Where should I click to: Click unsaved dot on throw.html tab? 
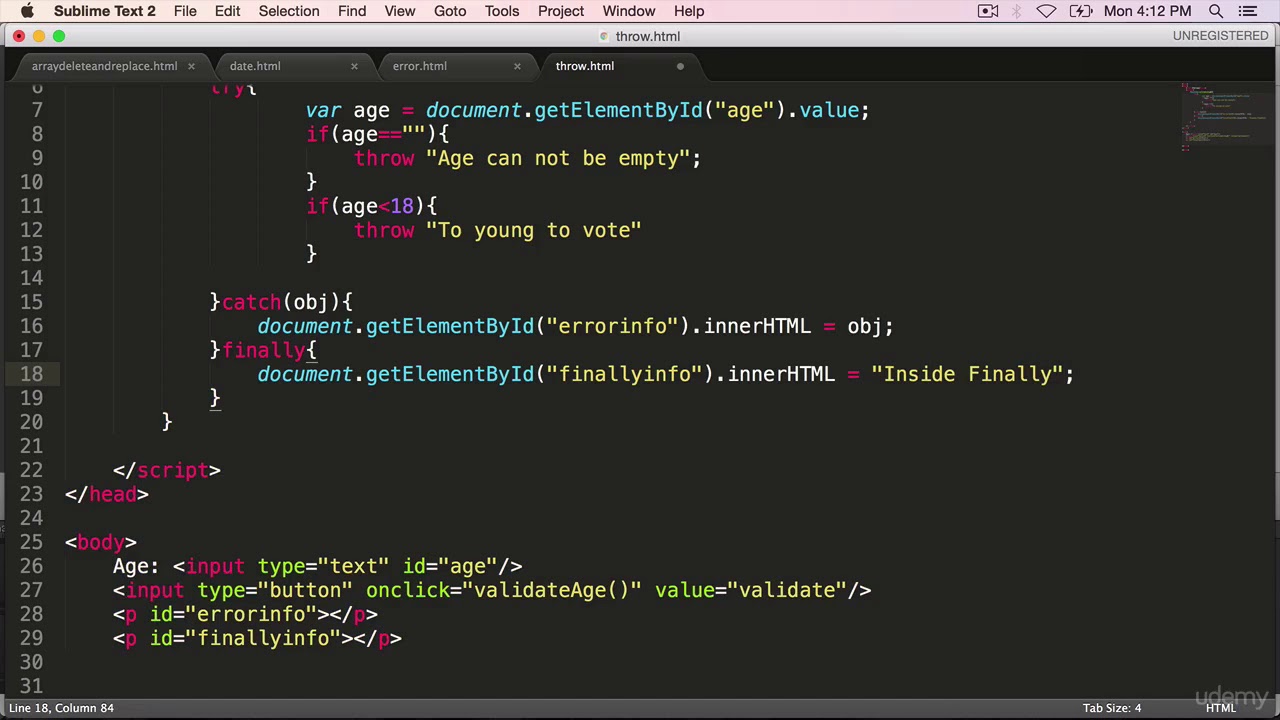(680, 66)
